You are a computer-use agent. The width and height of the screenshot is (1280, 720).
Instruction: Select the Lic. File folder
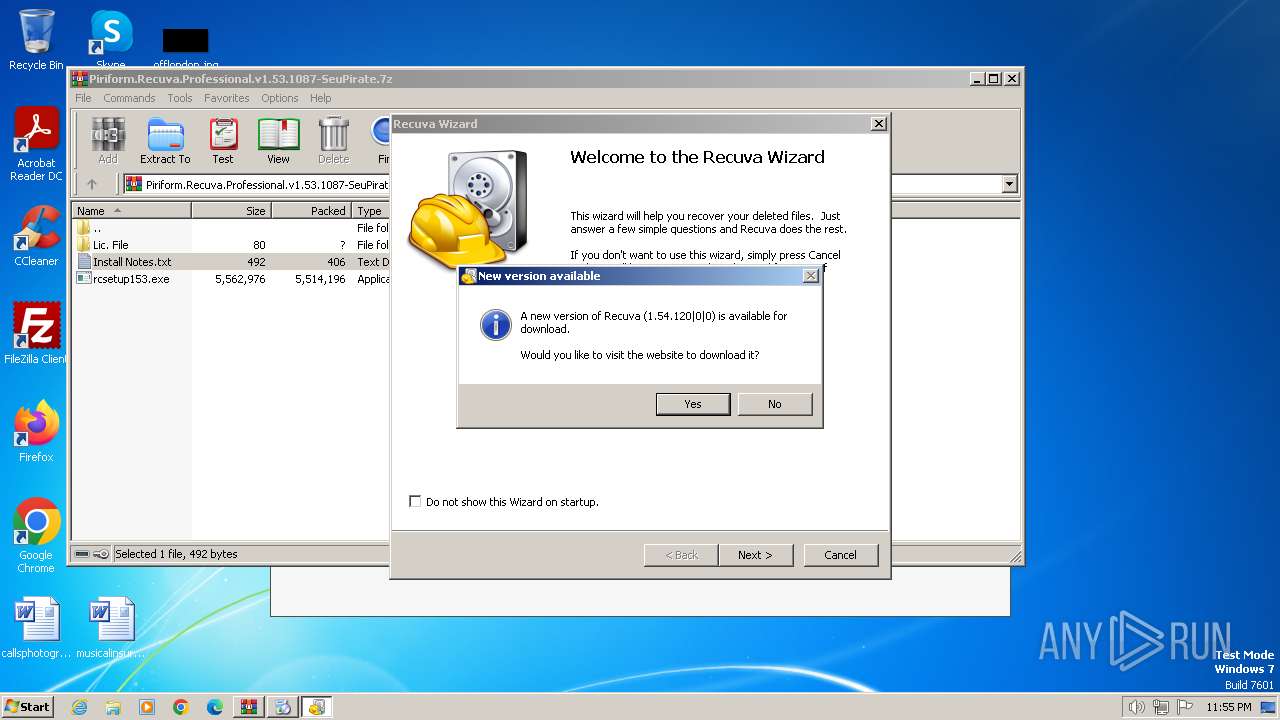(231, 245)
